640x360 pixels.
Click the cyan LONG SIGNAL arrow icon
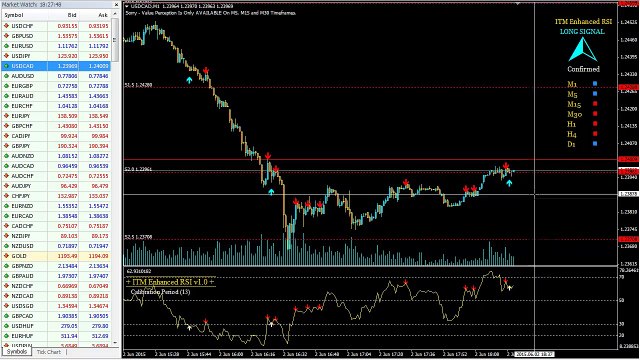coord(582,49)
